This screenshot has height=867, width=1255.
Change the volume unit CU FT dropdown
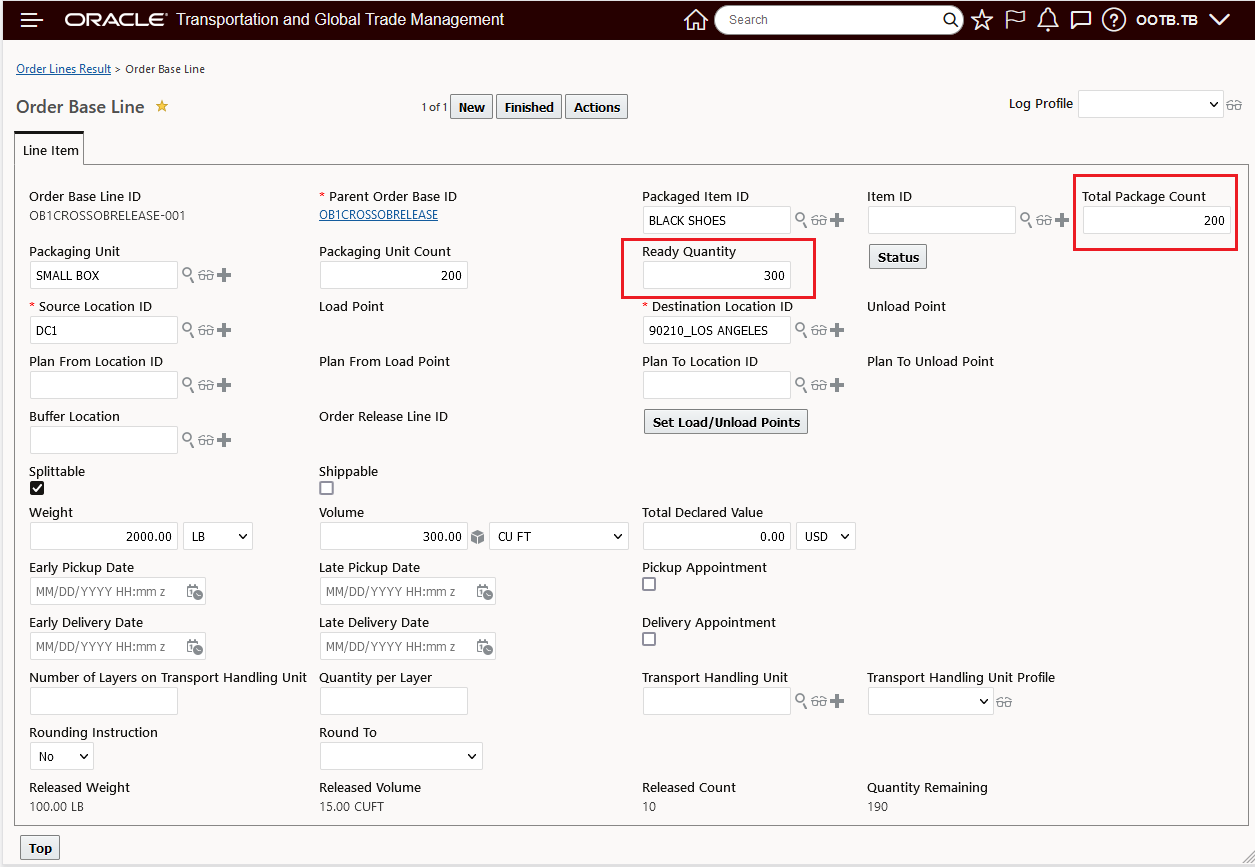coord(559,537)
